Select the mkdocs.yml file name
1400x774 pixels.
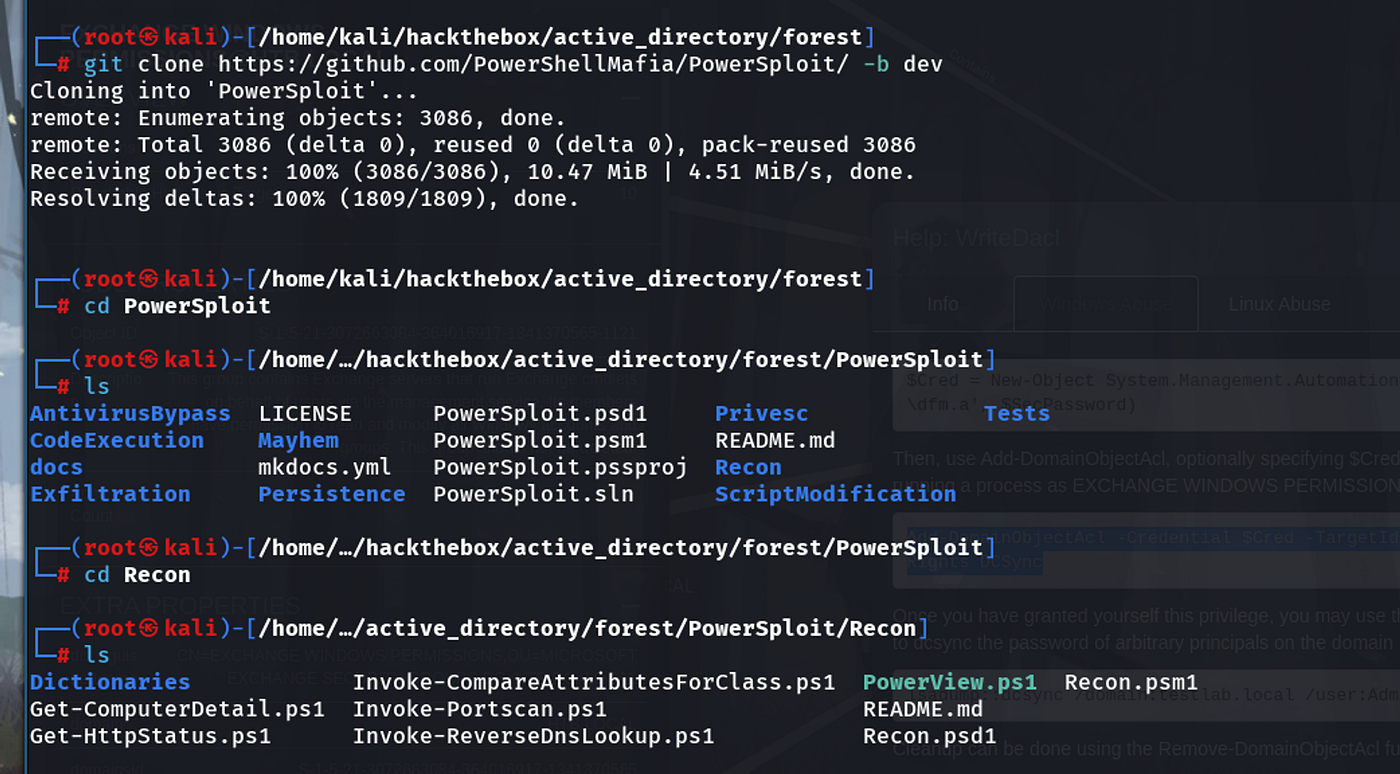(x=325, y=467)
